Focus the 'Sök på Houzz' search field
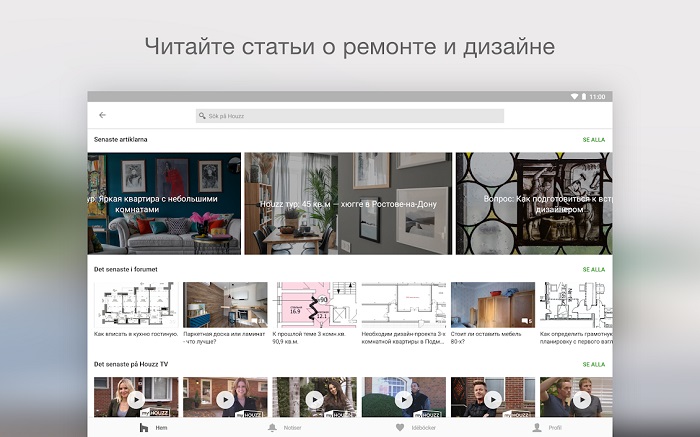The width and height of the screenshot is (700, 437). point(350,116)
